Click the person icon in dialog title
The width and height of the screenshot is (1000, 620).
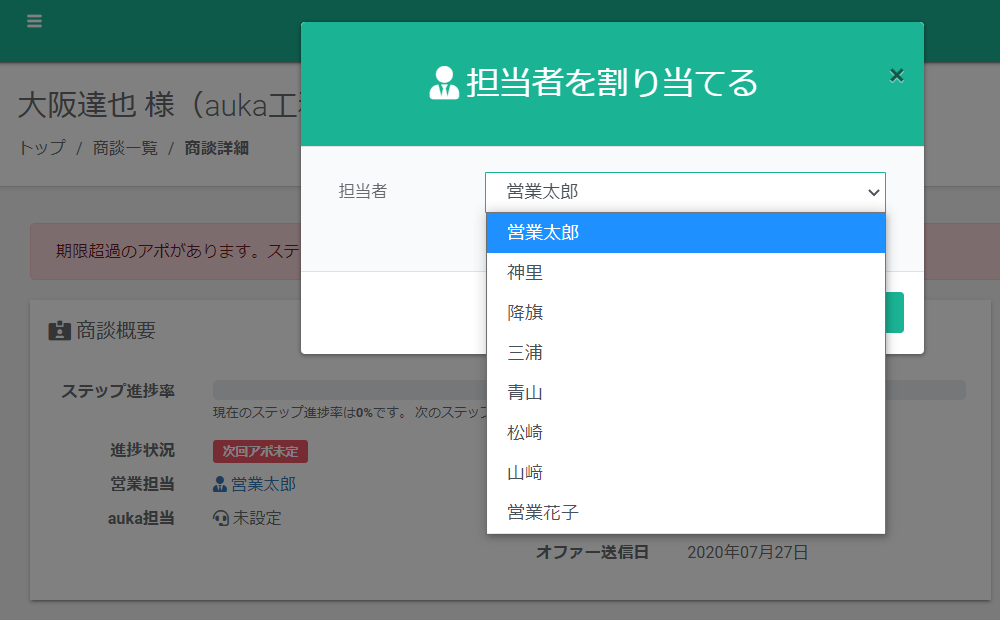(444, 83)
